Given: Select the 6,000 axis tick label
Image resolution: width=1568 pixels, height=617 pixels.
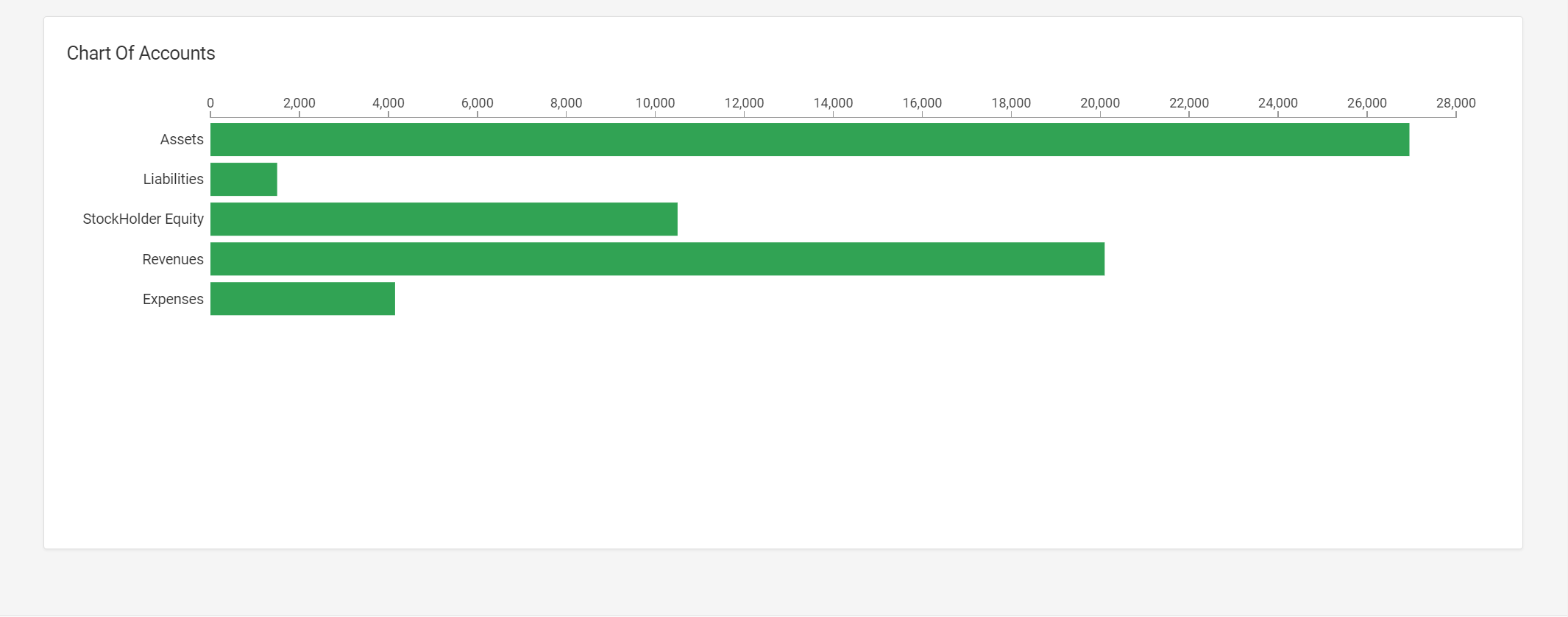Looking at the screenshot, I should click(x=478, y=103).
